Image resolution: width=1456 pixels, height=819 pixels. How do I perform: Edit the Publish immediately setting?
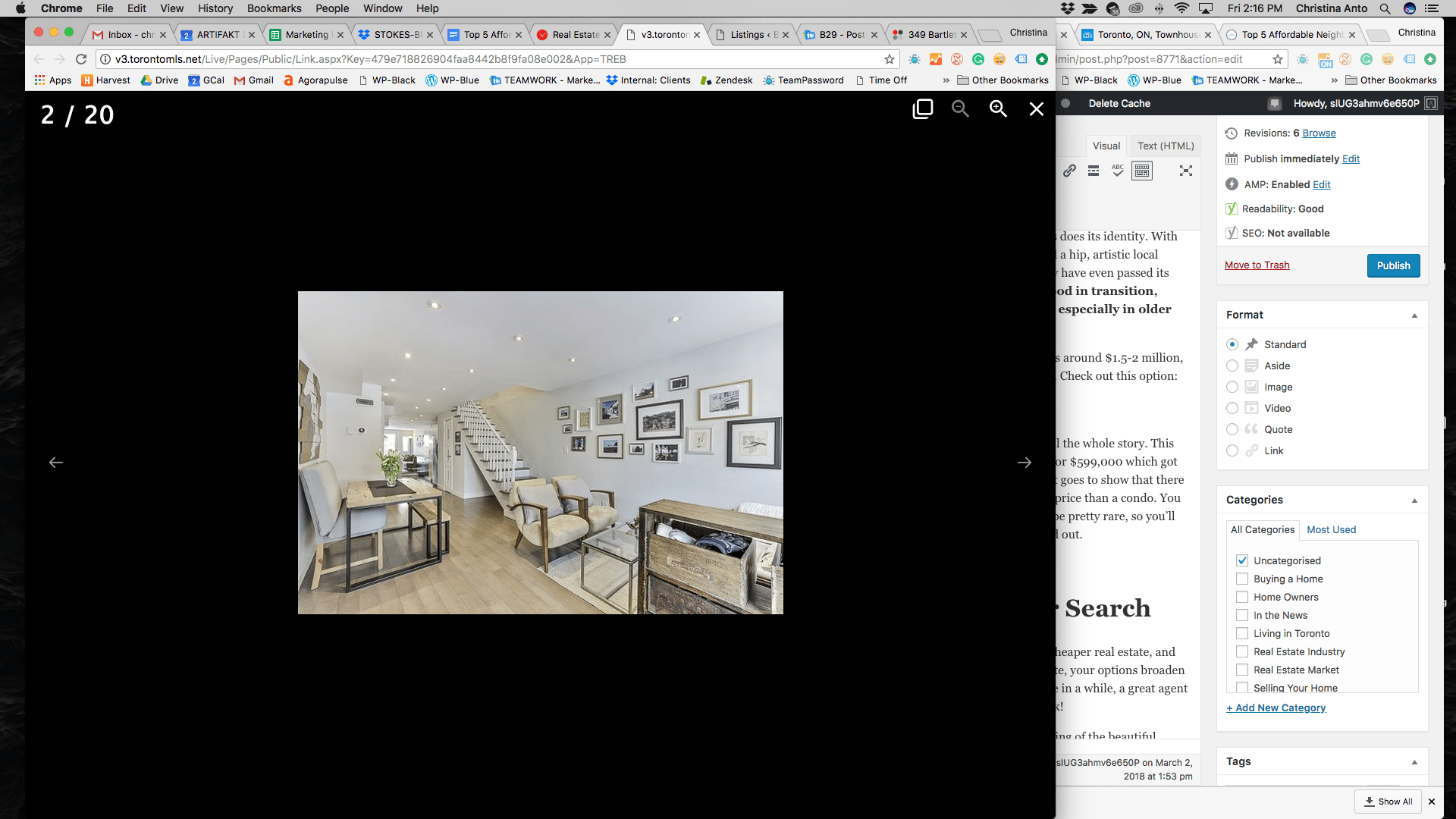click(1351, 158)
